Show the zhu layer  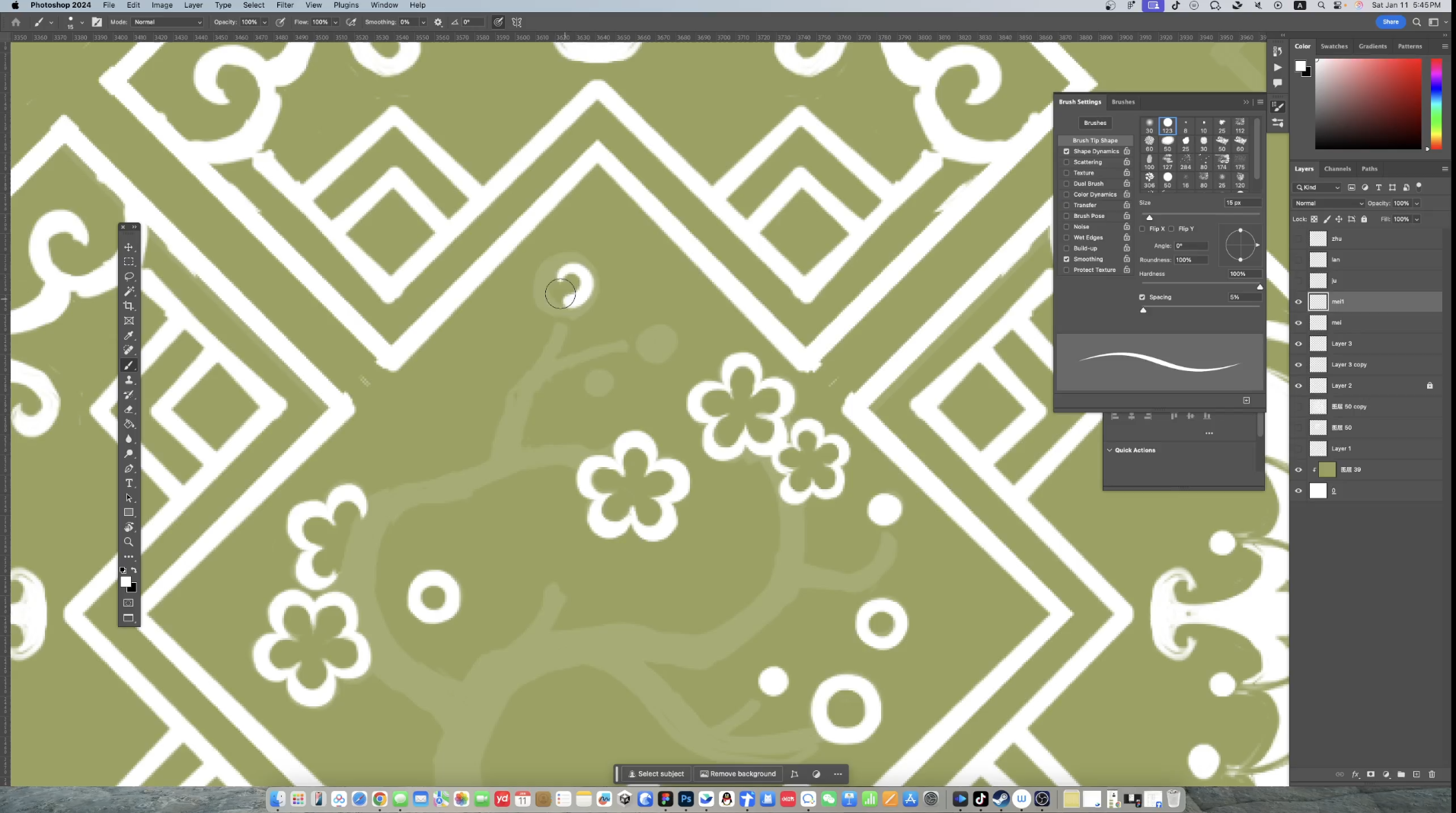click(x=1298, y=238)
